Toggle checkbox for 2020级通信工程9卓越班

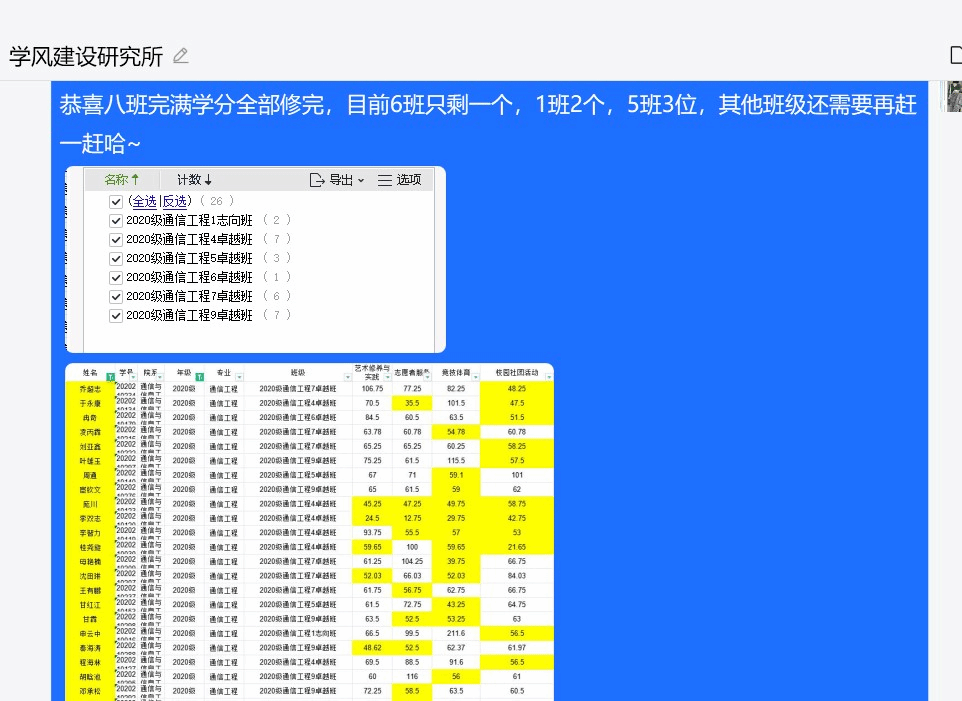(116, 315)
